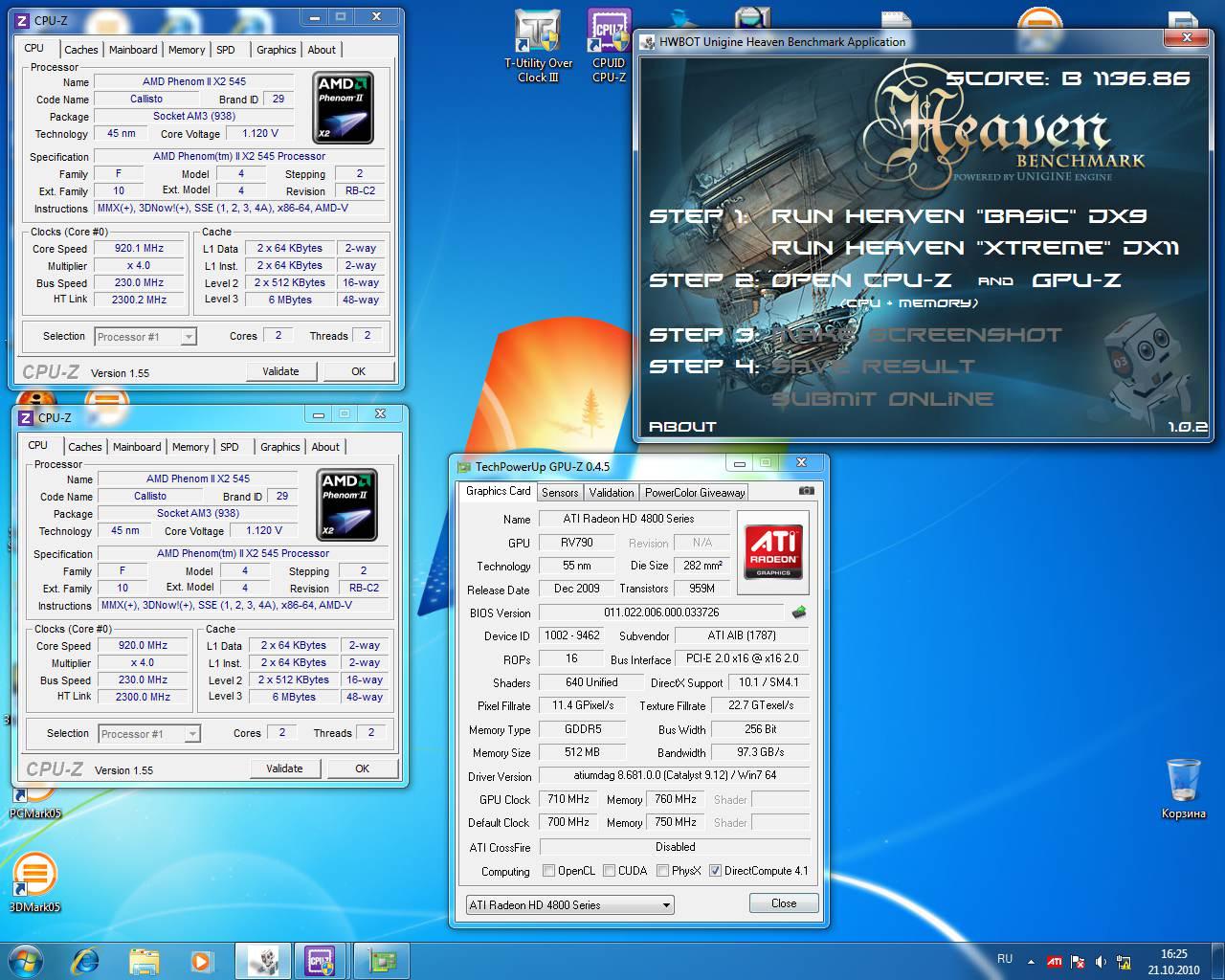Run Heaven "Basic" DX9 benchmark
This screenshot has height=980, width=1225.
(x=959, y=216)
